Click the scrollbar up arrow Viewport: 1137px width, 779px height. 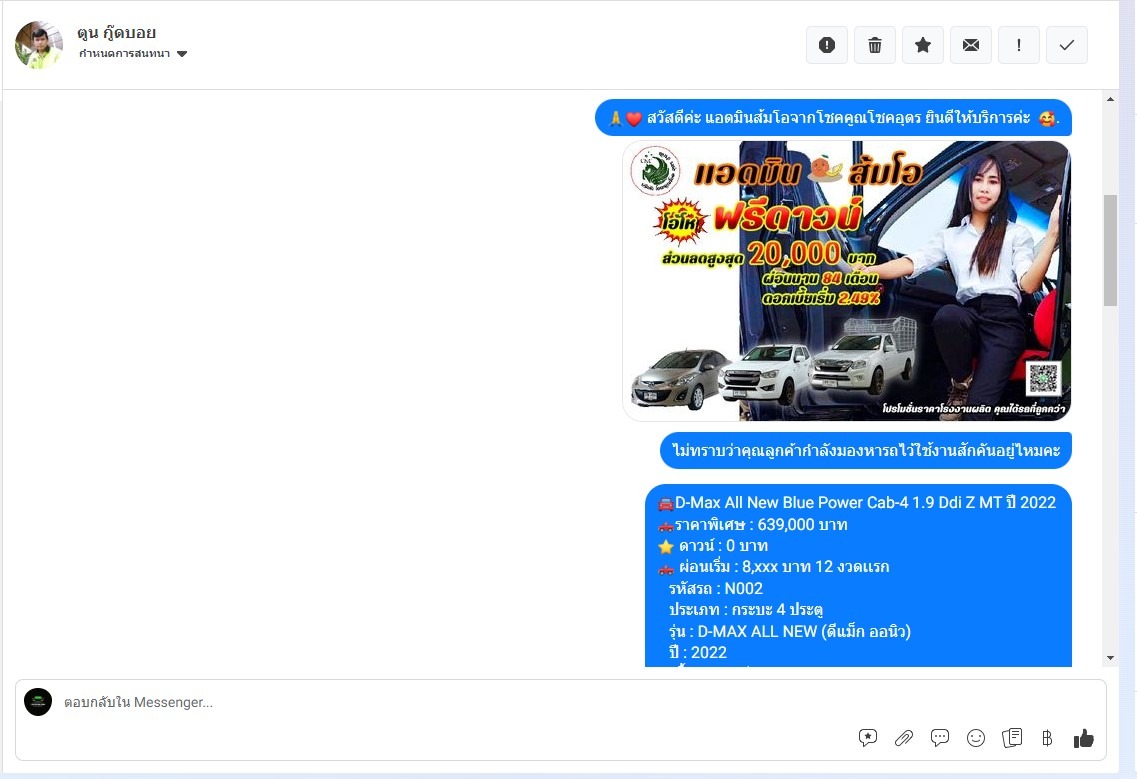pos(1110,99)
